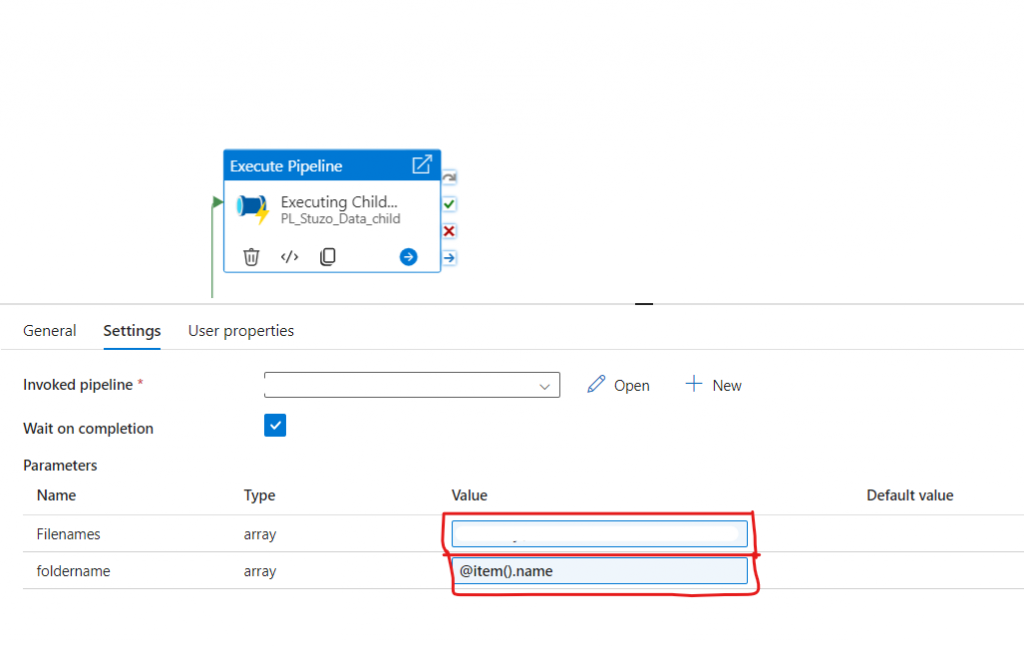
Task: Click the foldername value field containing @item().name
Action: coord(599,571)
